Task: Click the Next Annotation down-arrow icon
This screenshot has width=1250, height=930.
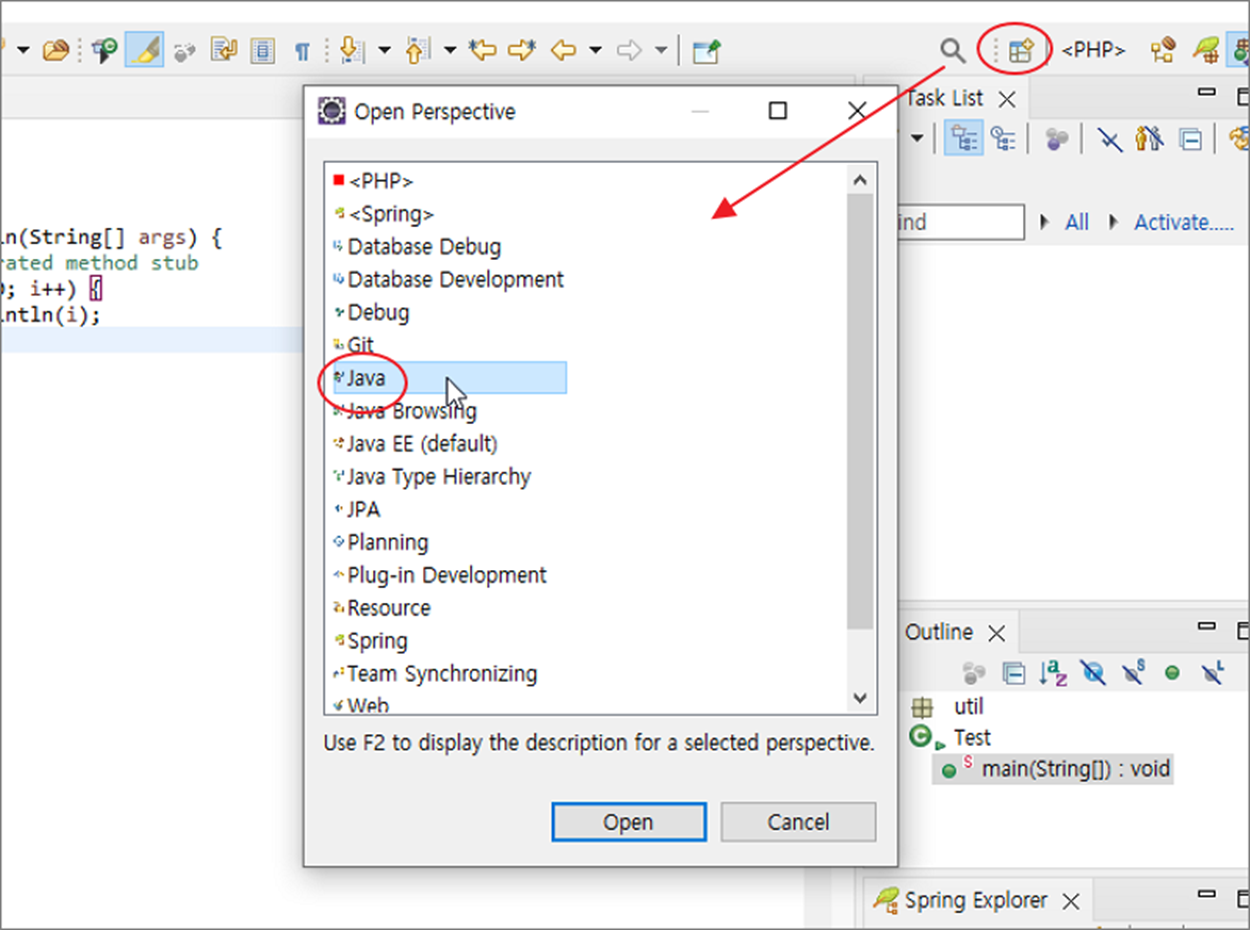Action: [350, 50]
